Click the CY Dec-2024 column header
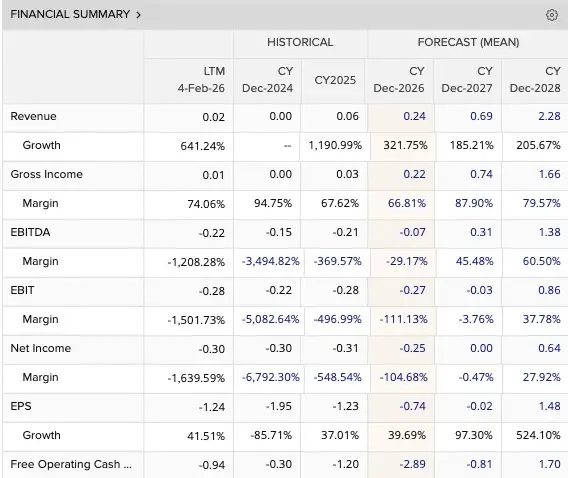Screen dimensions: 568x478 (x=267, y=80)
